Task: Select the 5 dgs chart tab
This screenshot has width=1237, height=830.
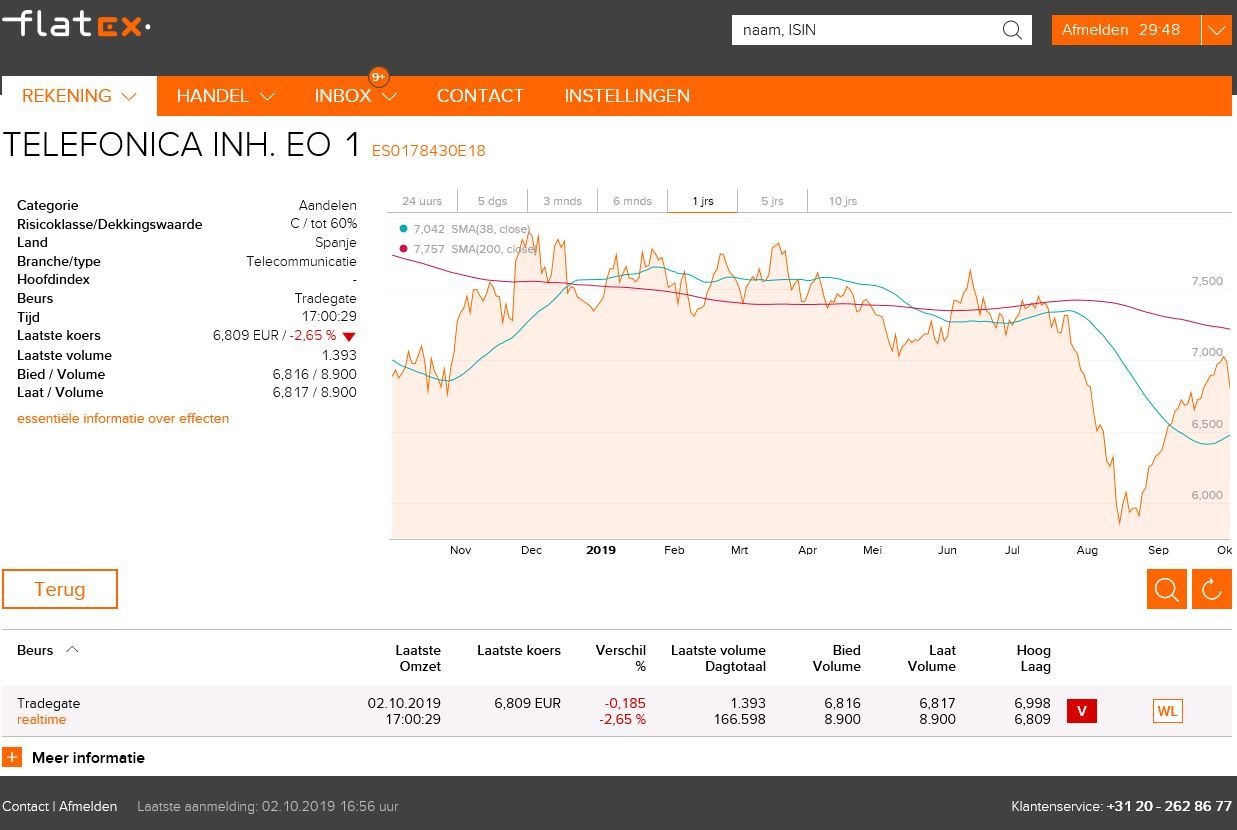Action: [x=492, y=201]
